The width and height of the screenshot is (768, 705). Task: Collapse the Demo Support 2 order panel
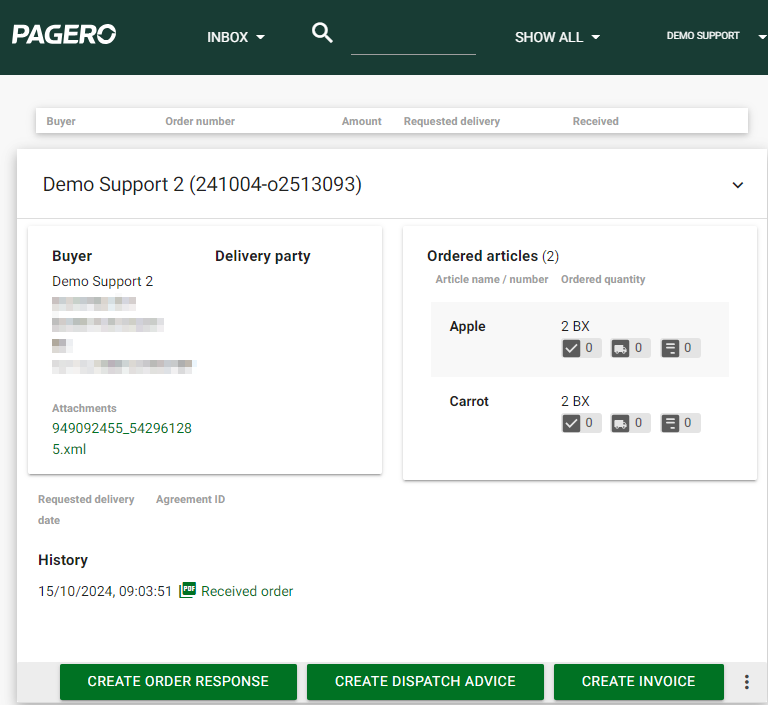click(x=738, y=185)
